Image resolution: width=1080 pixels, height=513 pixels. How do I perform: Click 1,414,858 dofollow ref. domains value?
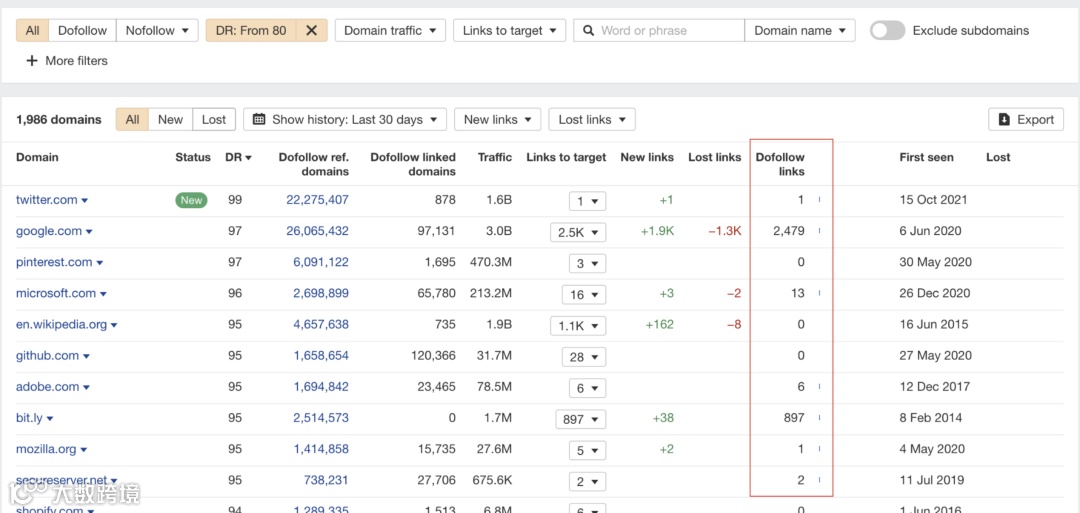click(321, 449)
